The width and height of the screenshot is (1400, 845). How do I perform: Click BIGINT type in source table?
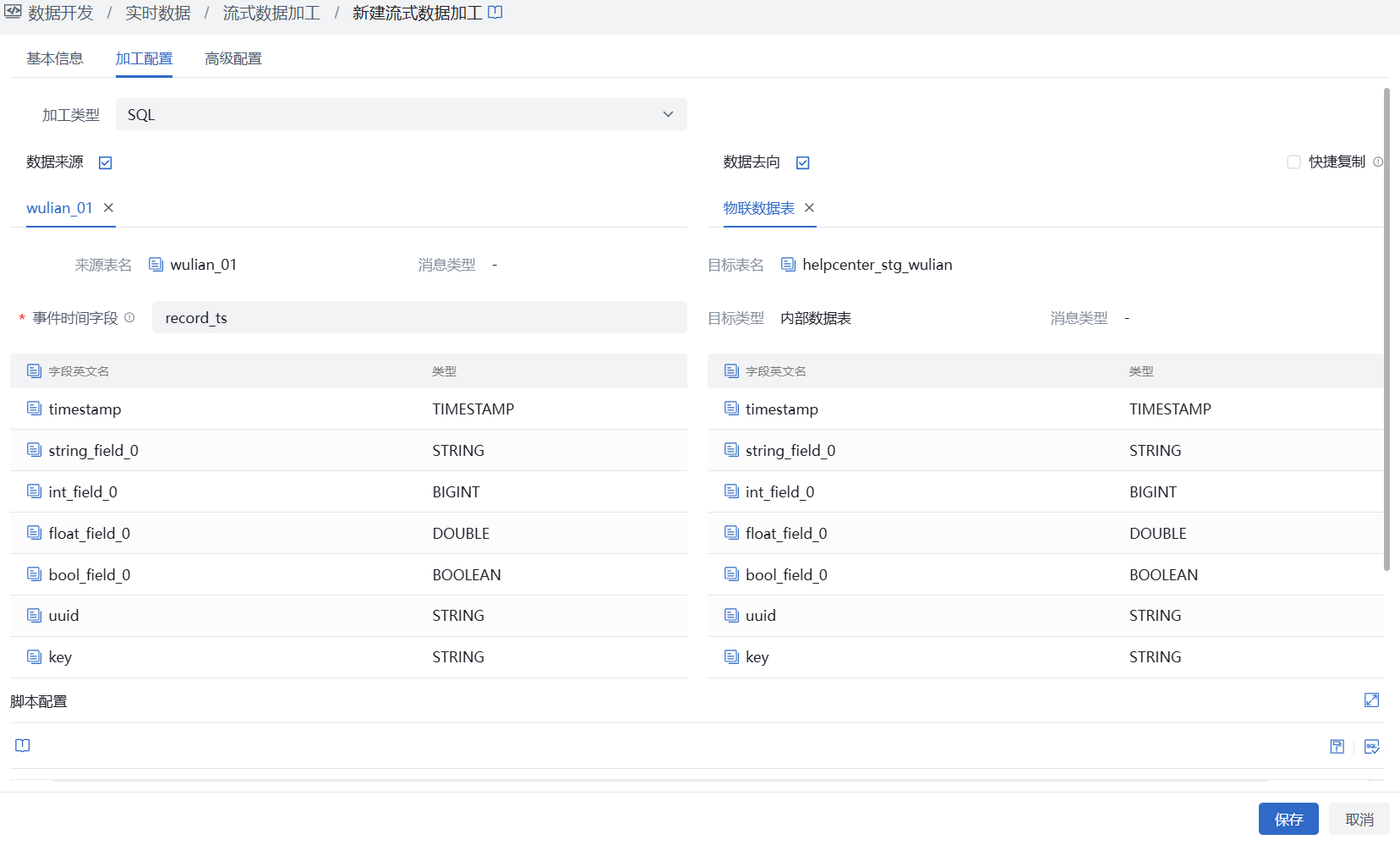click(x=456, y=491)
